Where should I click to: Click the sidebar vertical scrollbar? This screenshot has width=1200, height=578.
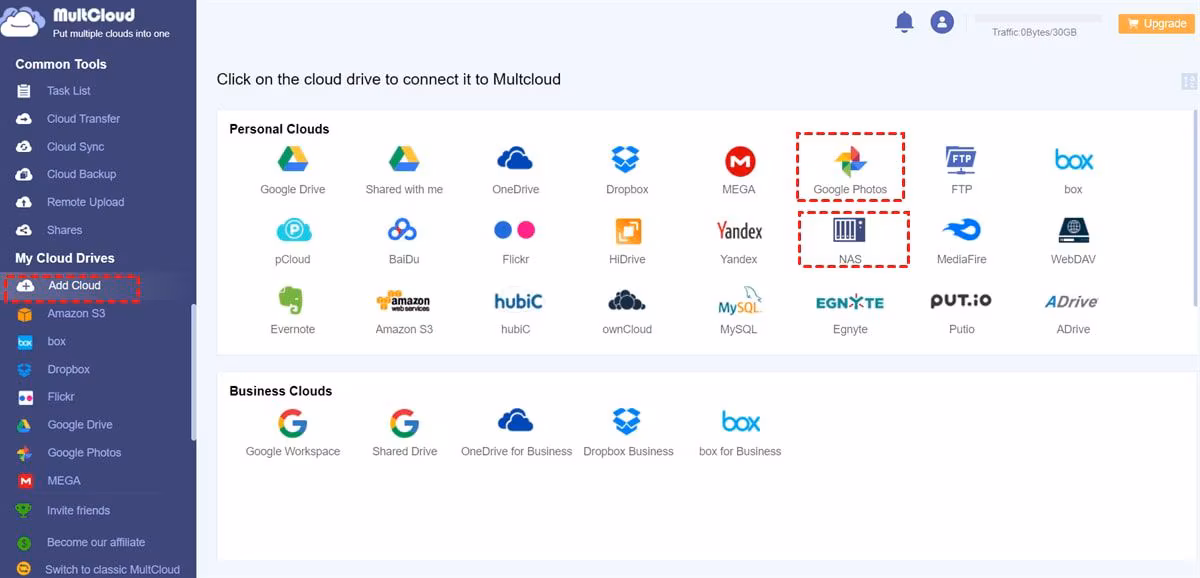(x=194, y=370)
